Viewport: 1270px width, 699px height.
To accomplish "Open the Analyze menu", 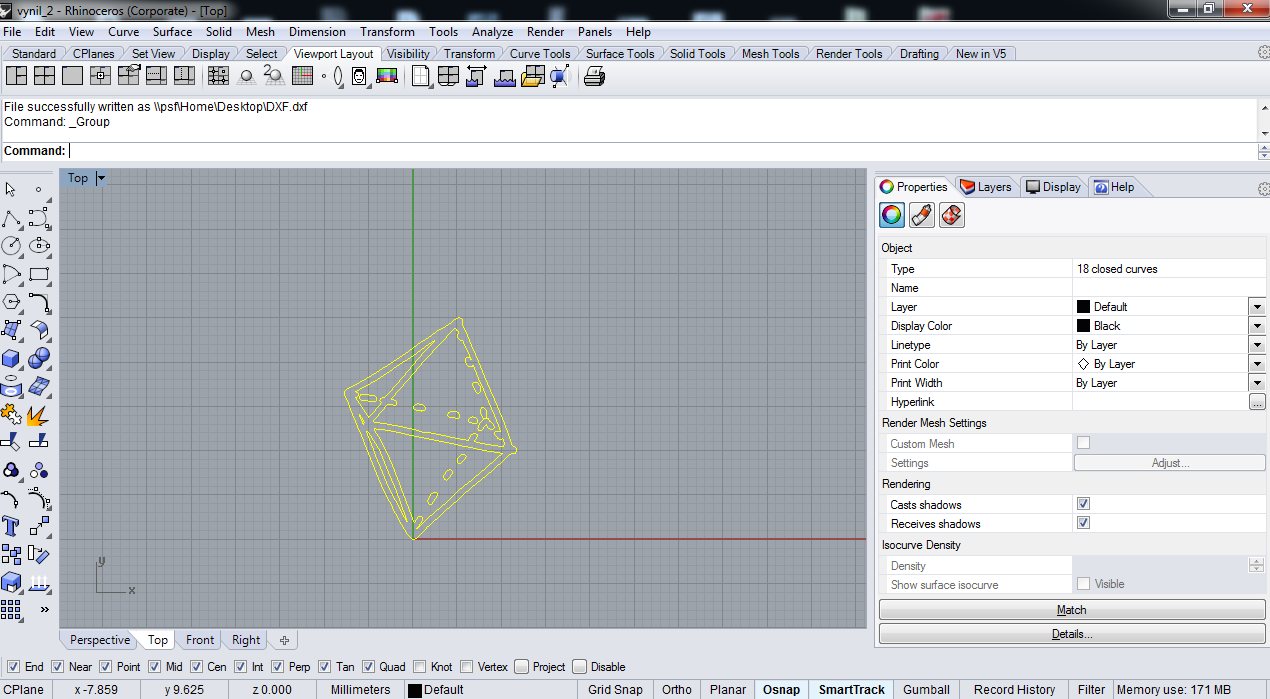I will [x=492, y=32].
